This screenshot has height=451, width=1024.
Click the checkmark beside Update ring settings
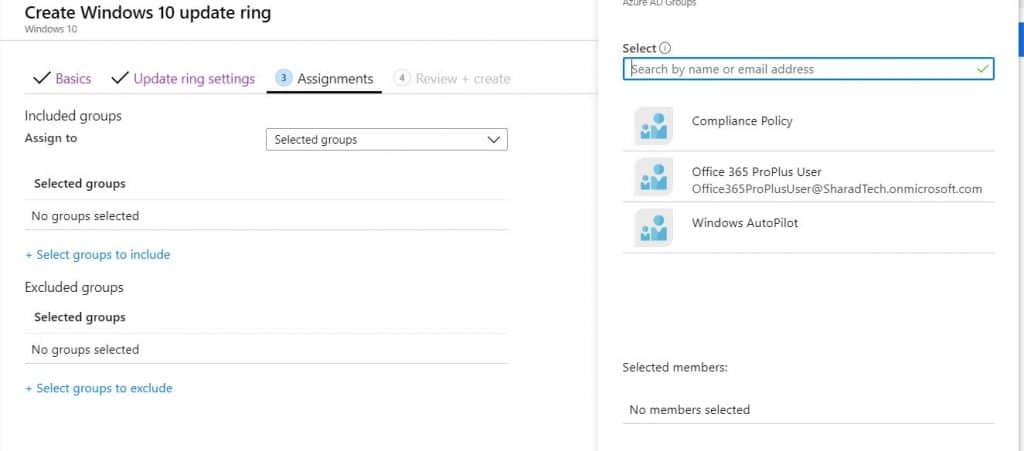click(x=120, y=78)
